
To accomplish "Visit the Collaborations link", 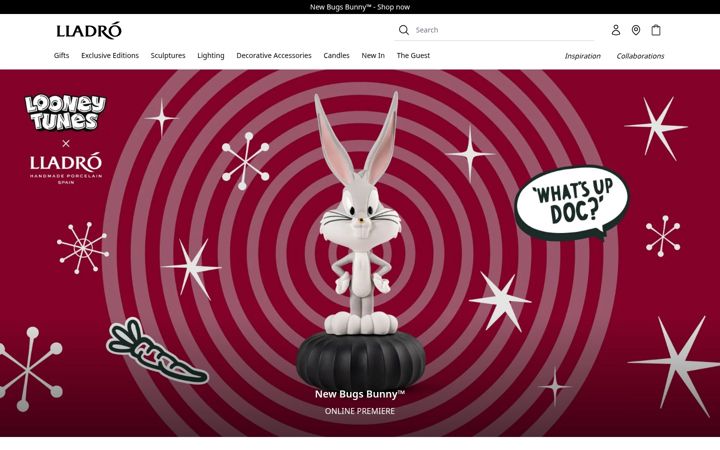I will [x=640, y=56].
